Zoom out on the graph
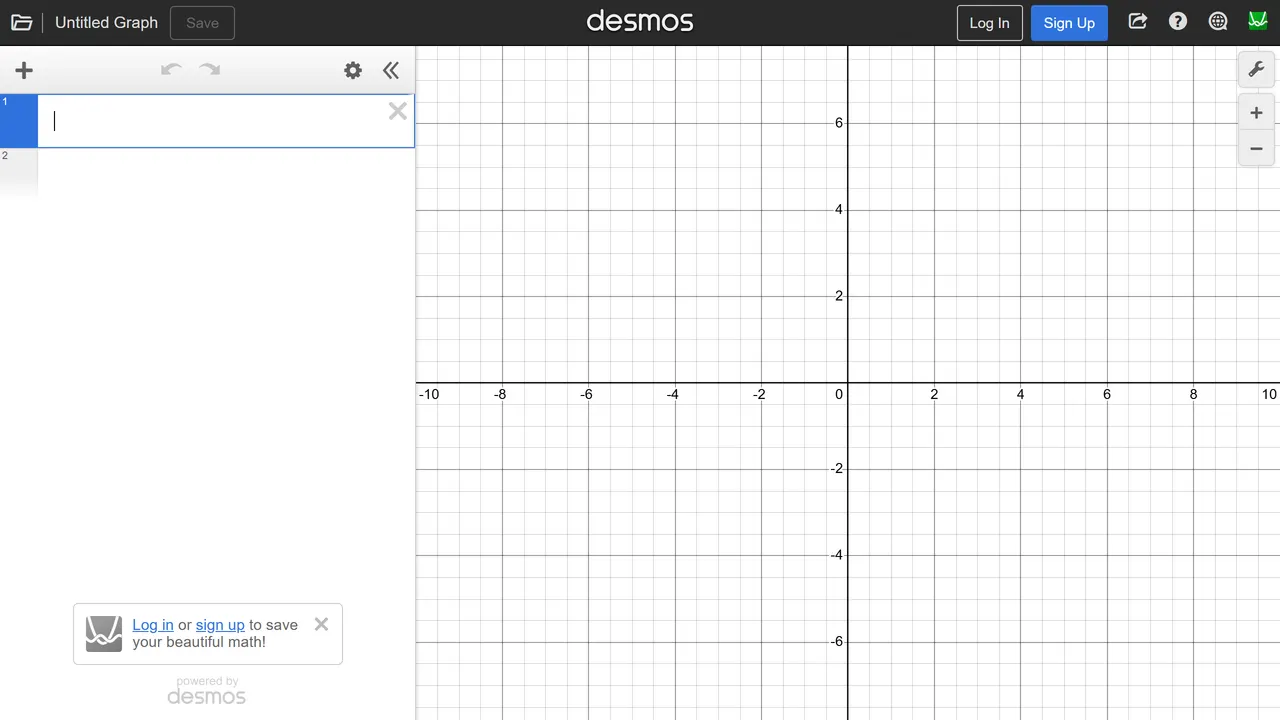This screenshot has height=720, width=1280. [x=1256, y=148]
